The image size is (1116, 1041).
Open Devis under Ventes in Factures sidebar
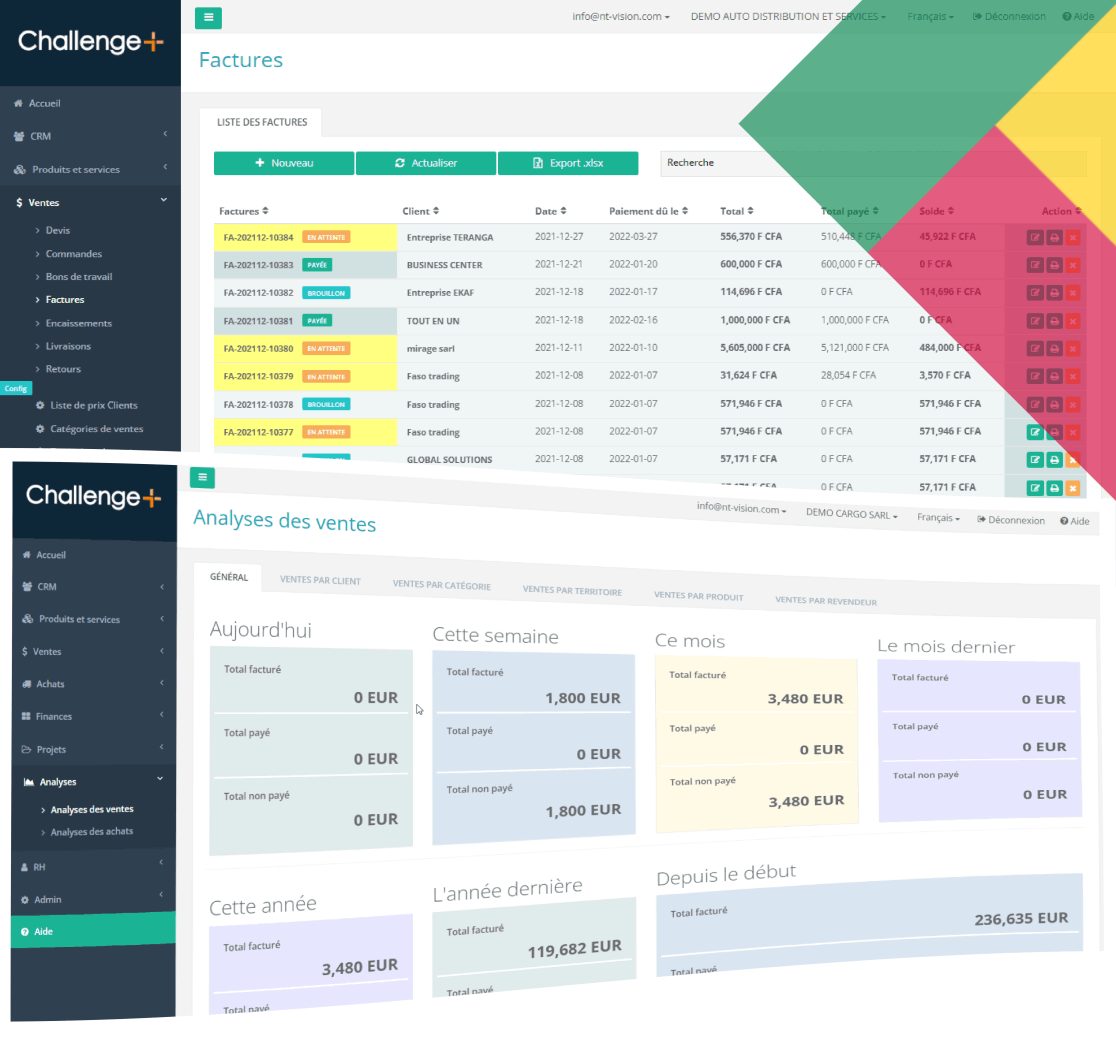pyautogui.click(x=58, y=231)
